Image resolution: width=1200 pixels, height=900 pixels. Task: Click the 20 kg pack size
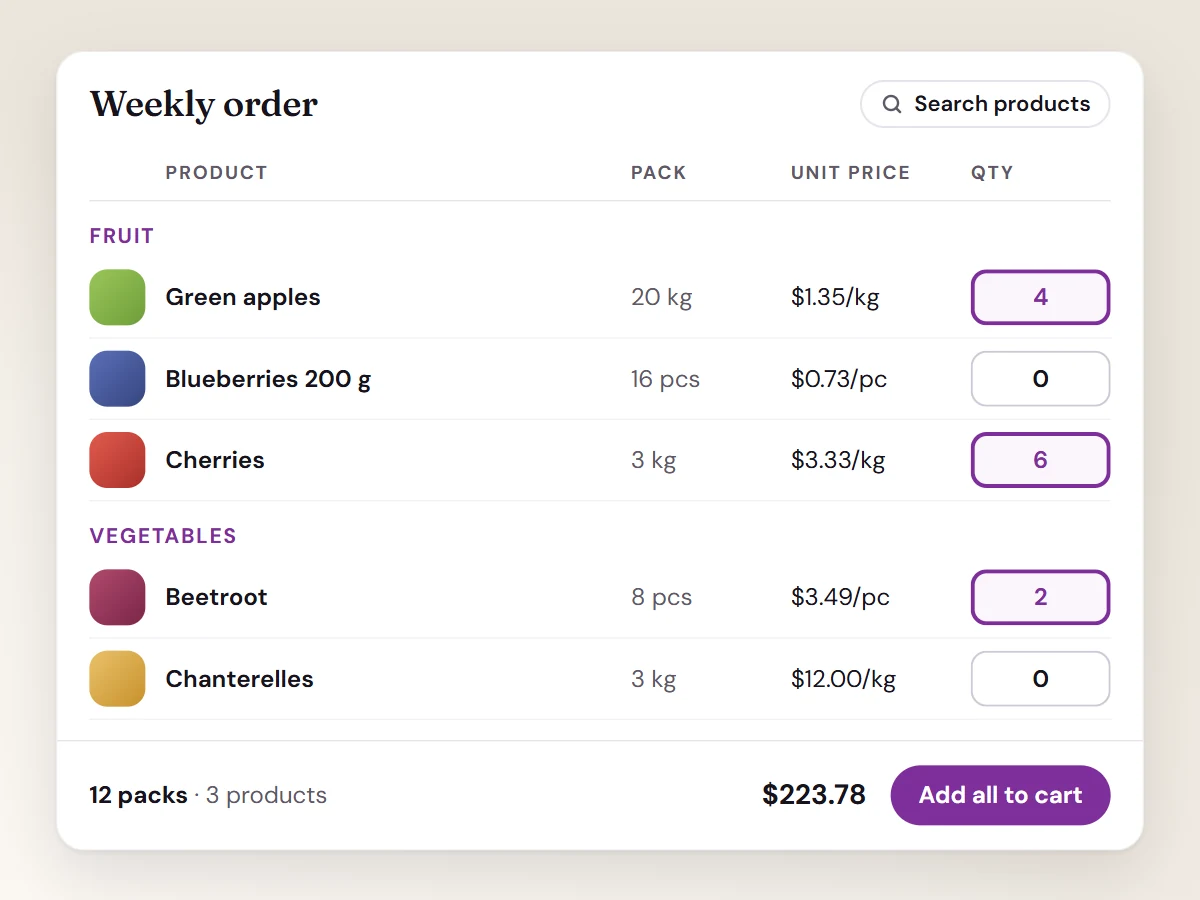[661, 297]
